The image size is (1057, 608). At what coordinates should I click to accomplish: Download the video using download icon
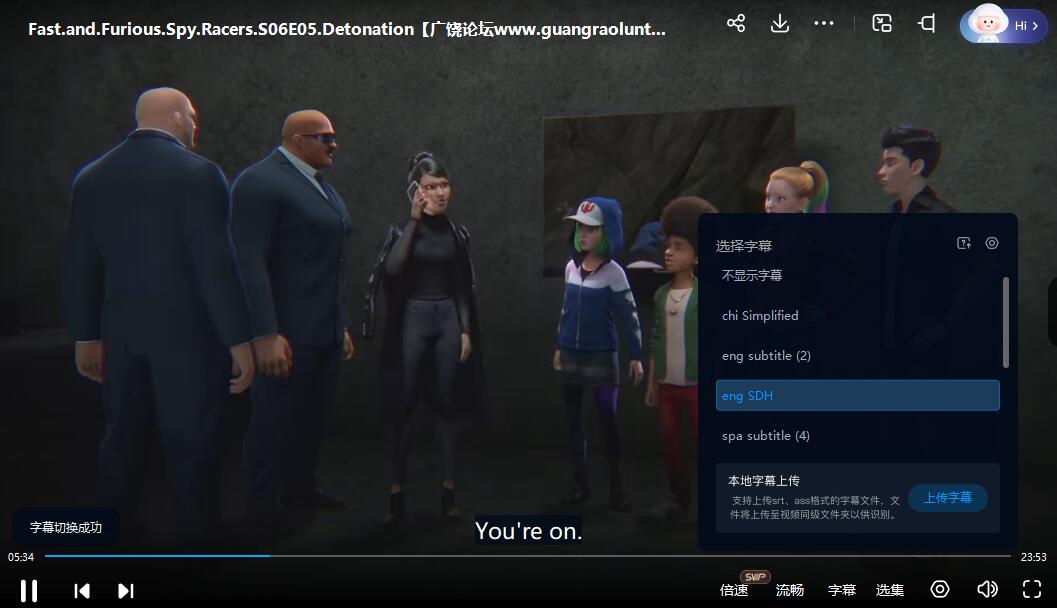point(780,24)
